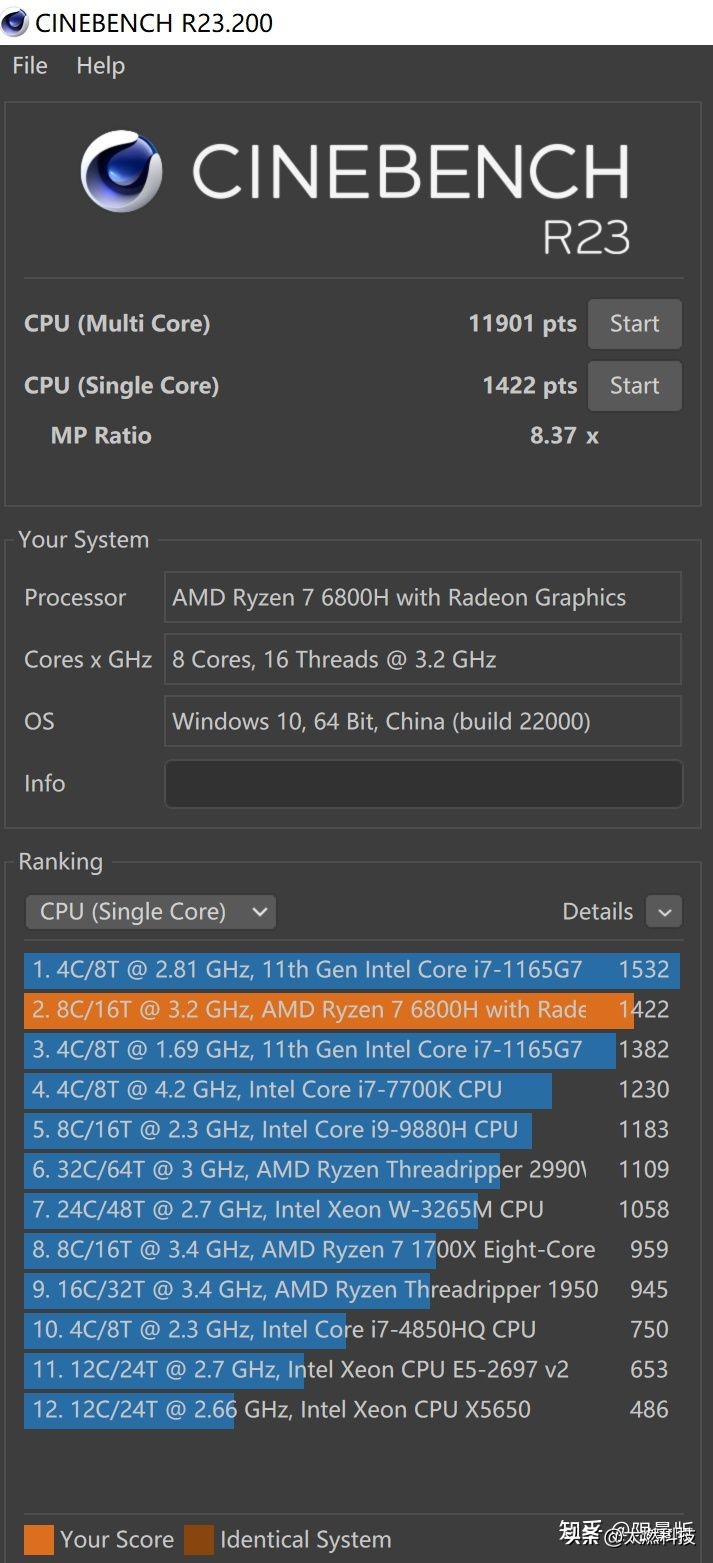713x1563 pixels.
Task: Start the CPU Single Core test
Action: (x=634, y=386)
